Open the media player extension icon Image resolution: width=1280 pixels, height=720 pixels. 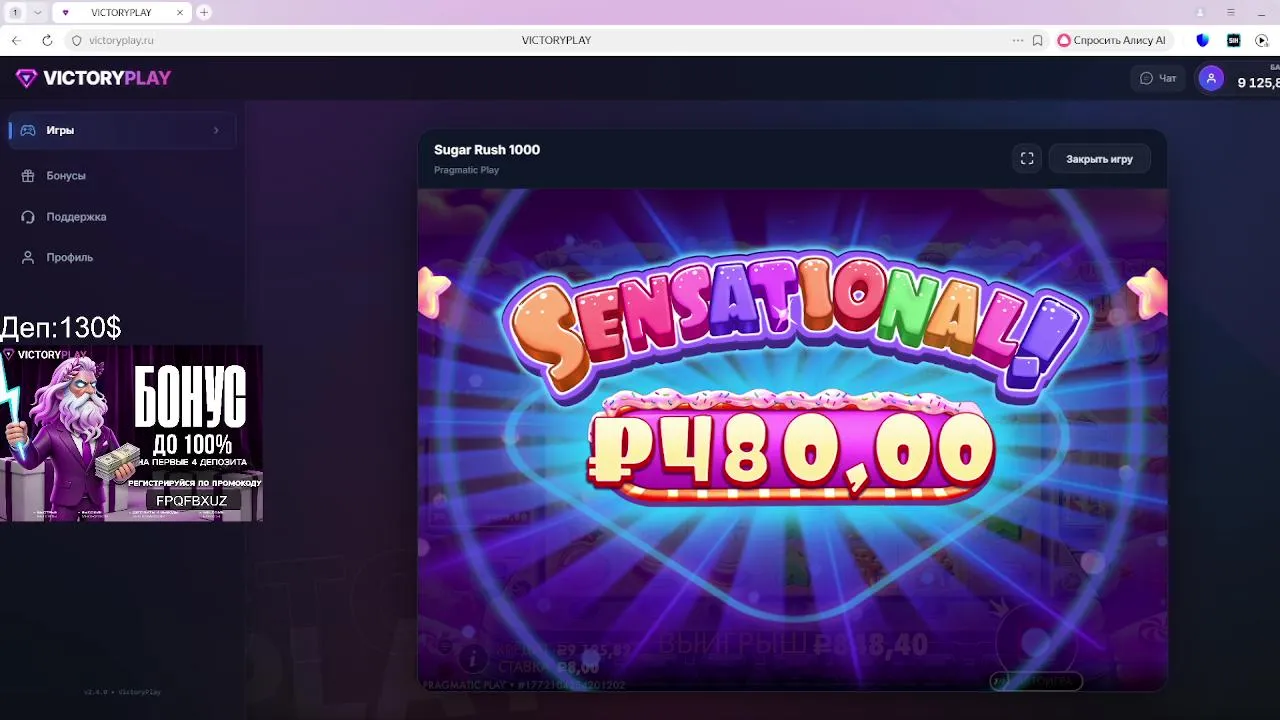(1261, 41)
